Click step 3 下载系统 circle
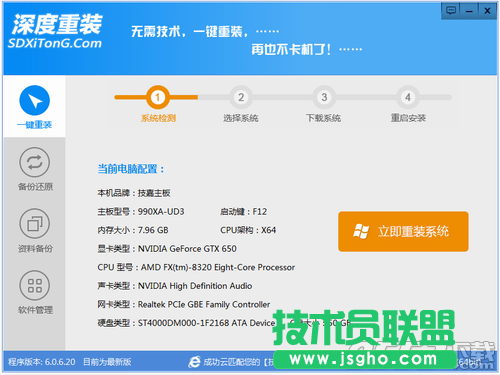Screen dimensions: 500x375 click(324, 97)
